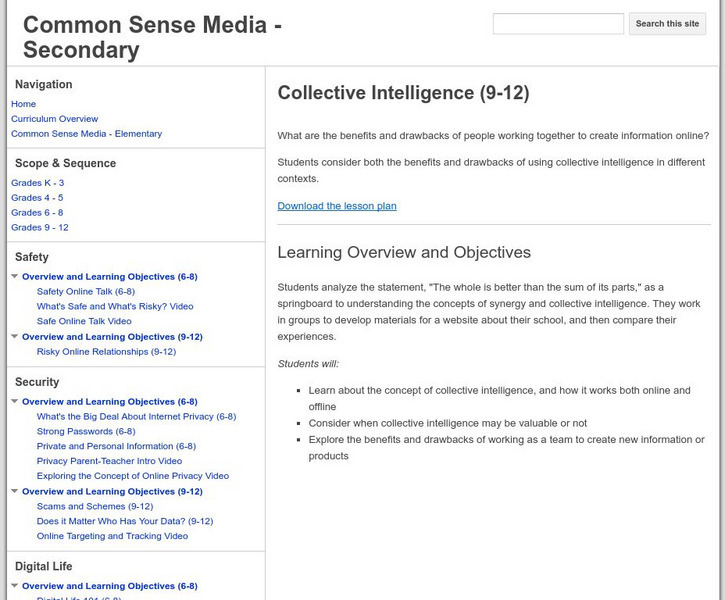725x600 pixels.
Task: Open Online Targeting and Tracking Video
Action: pos(112,537)
